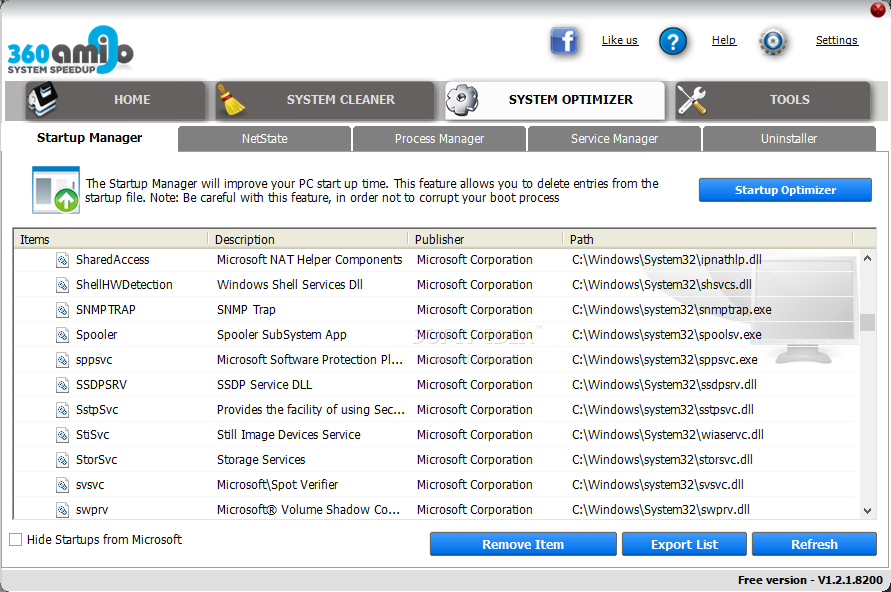
Task: Click the Refresh button
Action: tap(814, 544)
